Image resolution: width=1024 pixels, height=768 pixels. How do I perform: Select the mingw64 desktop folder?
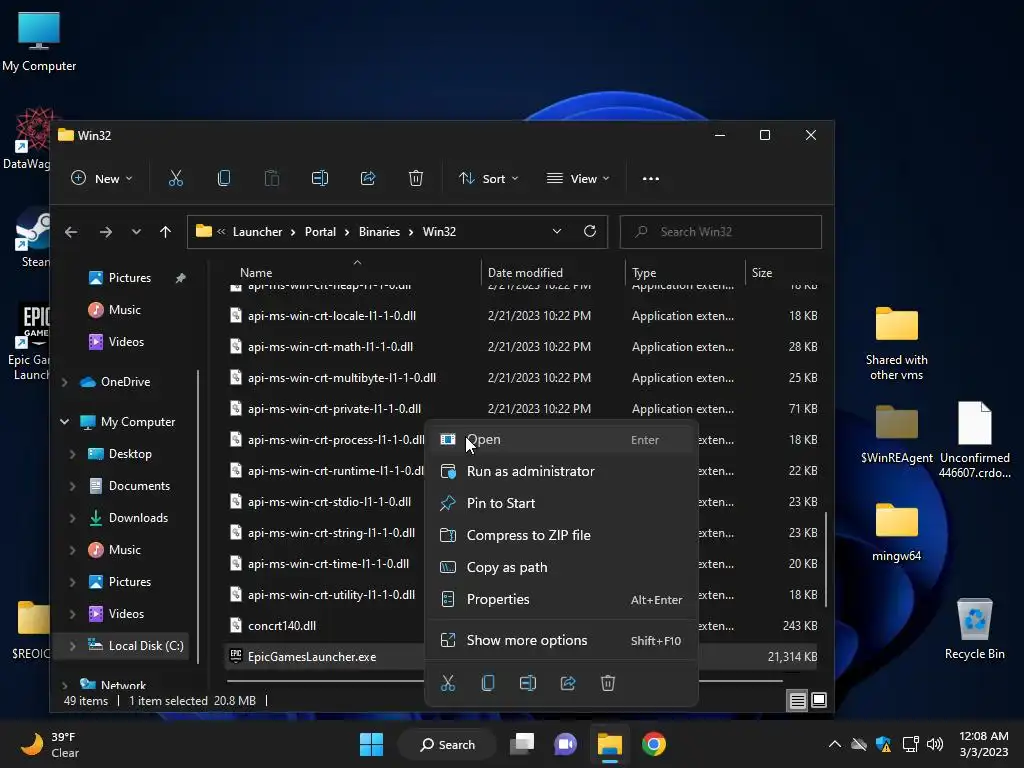point(896,531)
